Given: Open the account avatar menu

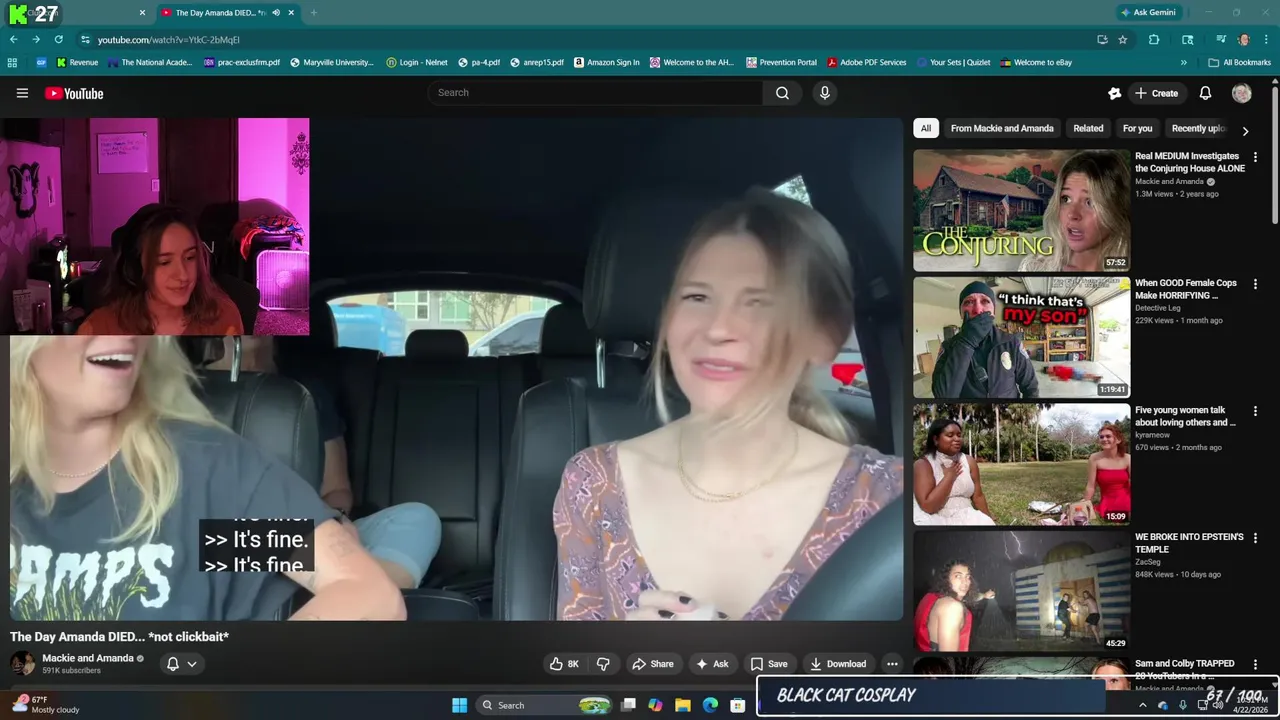Looking at the screenshot, I should [1242, 93].
